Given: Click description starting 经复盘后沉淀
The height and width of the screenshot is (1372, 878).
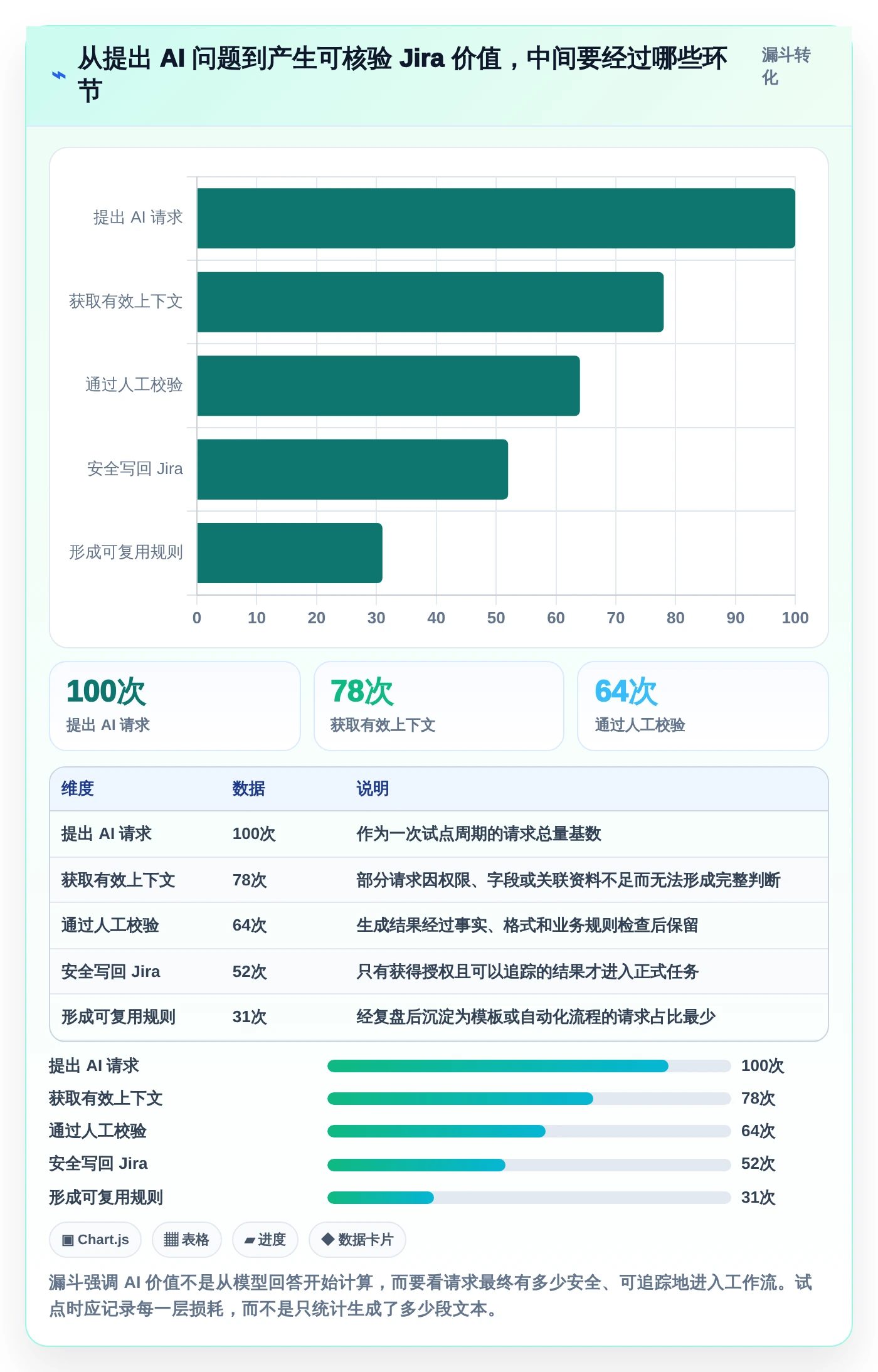Looking at the screenshot, I should [536, 1016].
